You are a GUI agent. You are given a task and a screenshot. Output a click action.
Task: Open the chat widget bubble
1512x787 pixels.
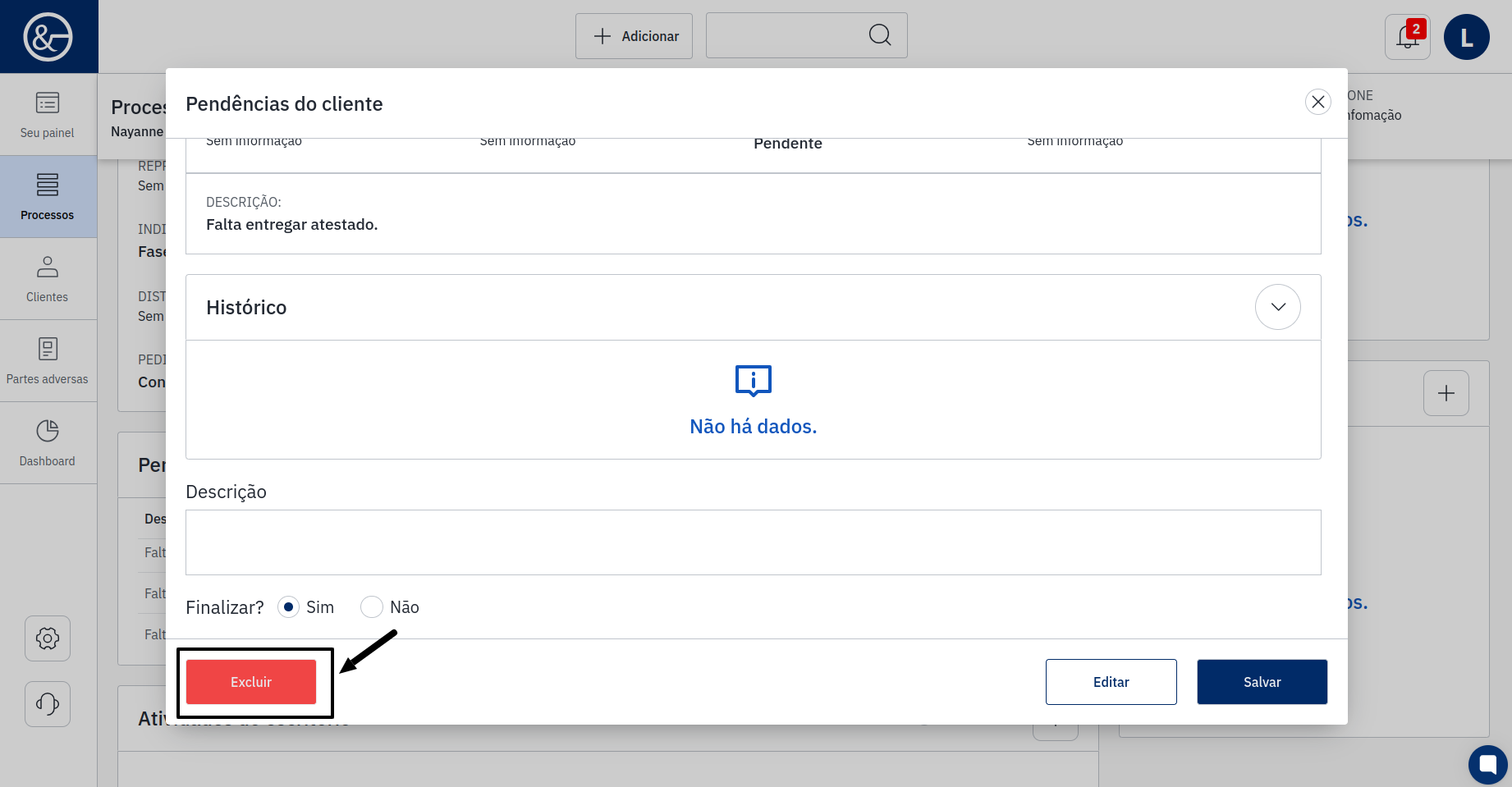point(1488,765)
